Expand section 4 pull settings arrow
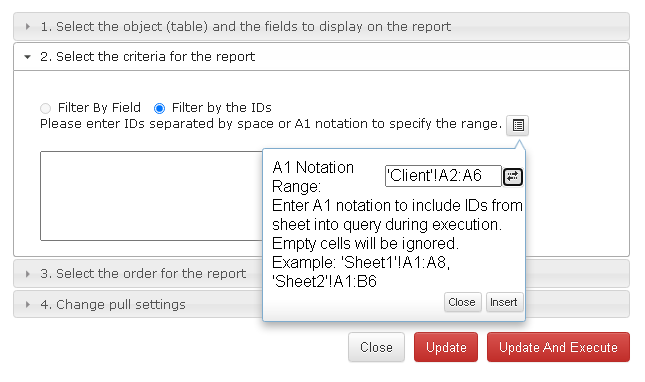Screen dimensions: 645x382 click(x=28, y=305)
